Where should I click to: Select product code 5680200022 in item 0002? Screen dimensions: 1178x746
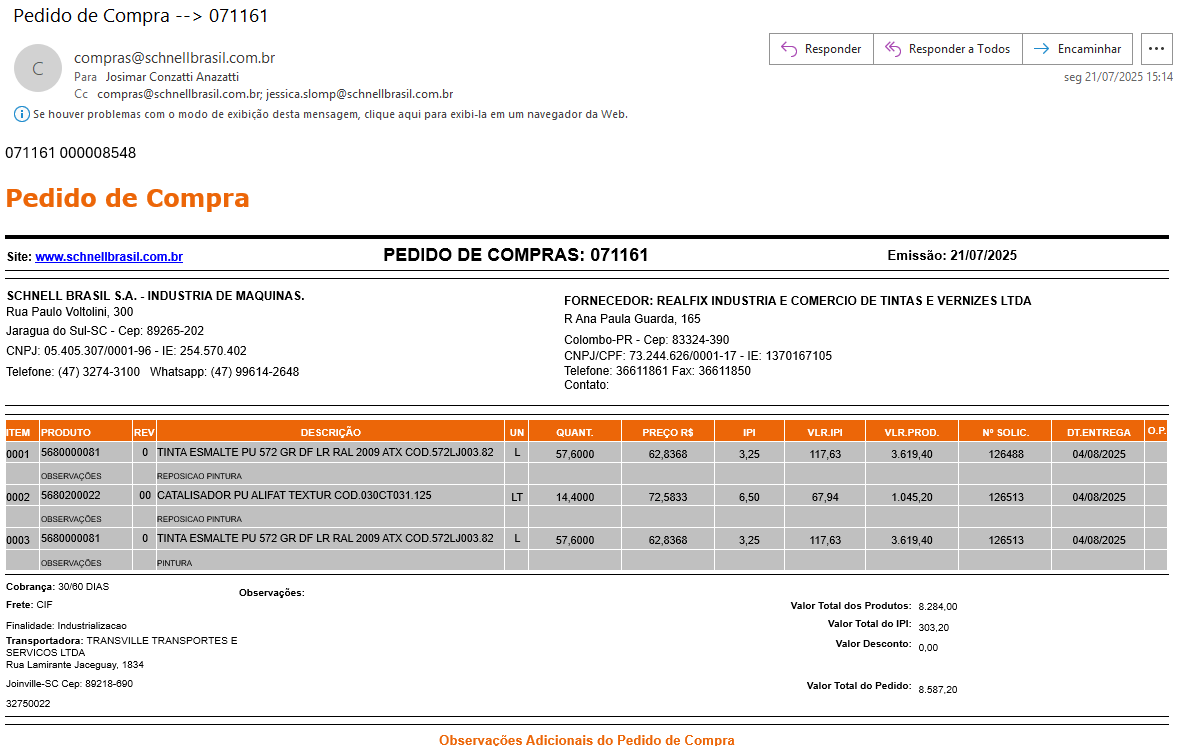click(71, 496)
